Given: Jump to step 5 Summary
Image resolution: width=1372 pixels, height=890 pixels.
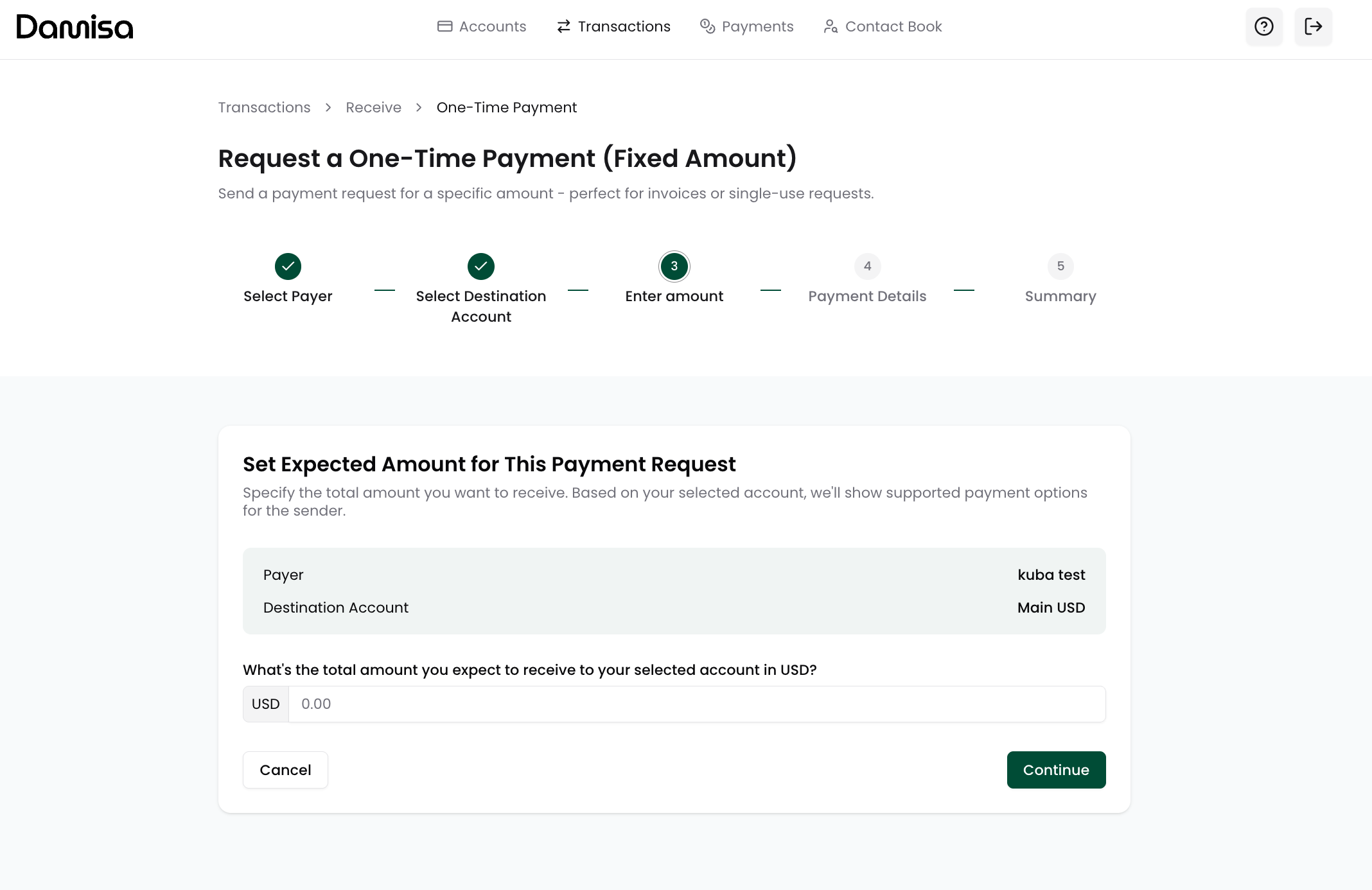Looking at the screenshot, I should 1060,266.
